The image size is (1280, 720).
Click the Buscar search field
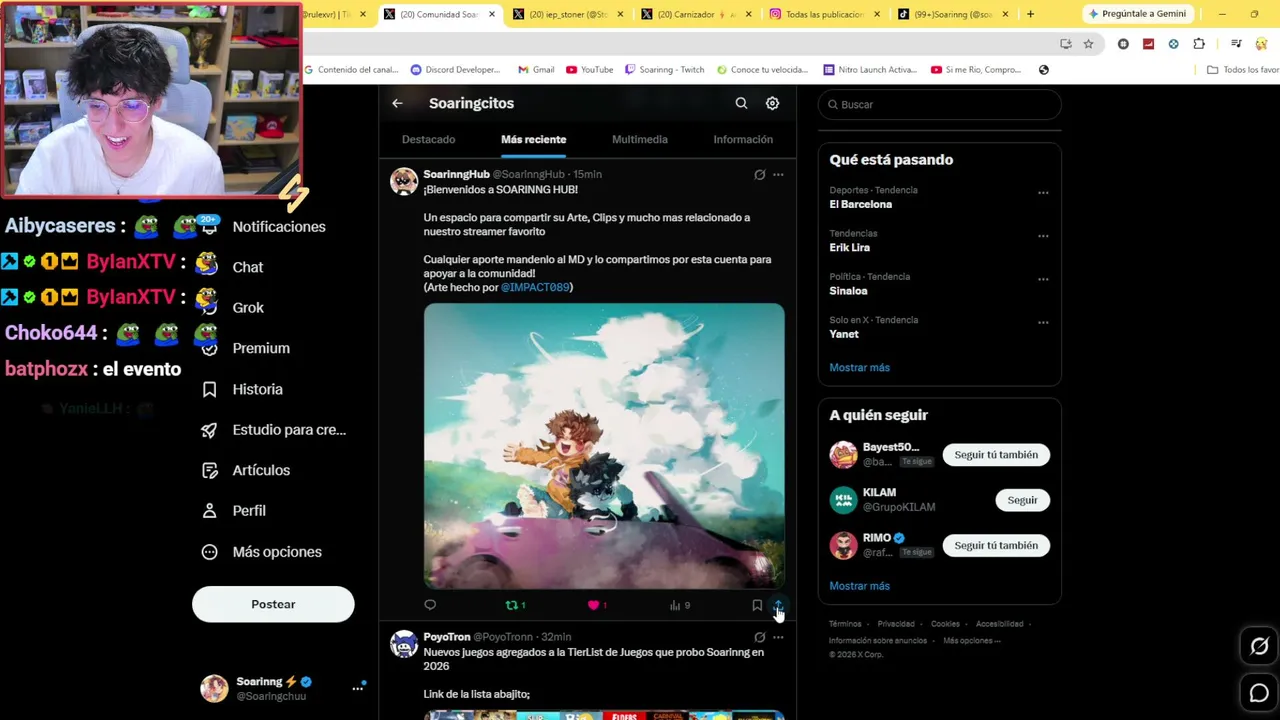coord(939,104)
